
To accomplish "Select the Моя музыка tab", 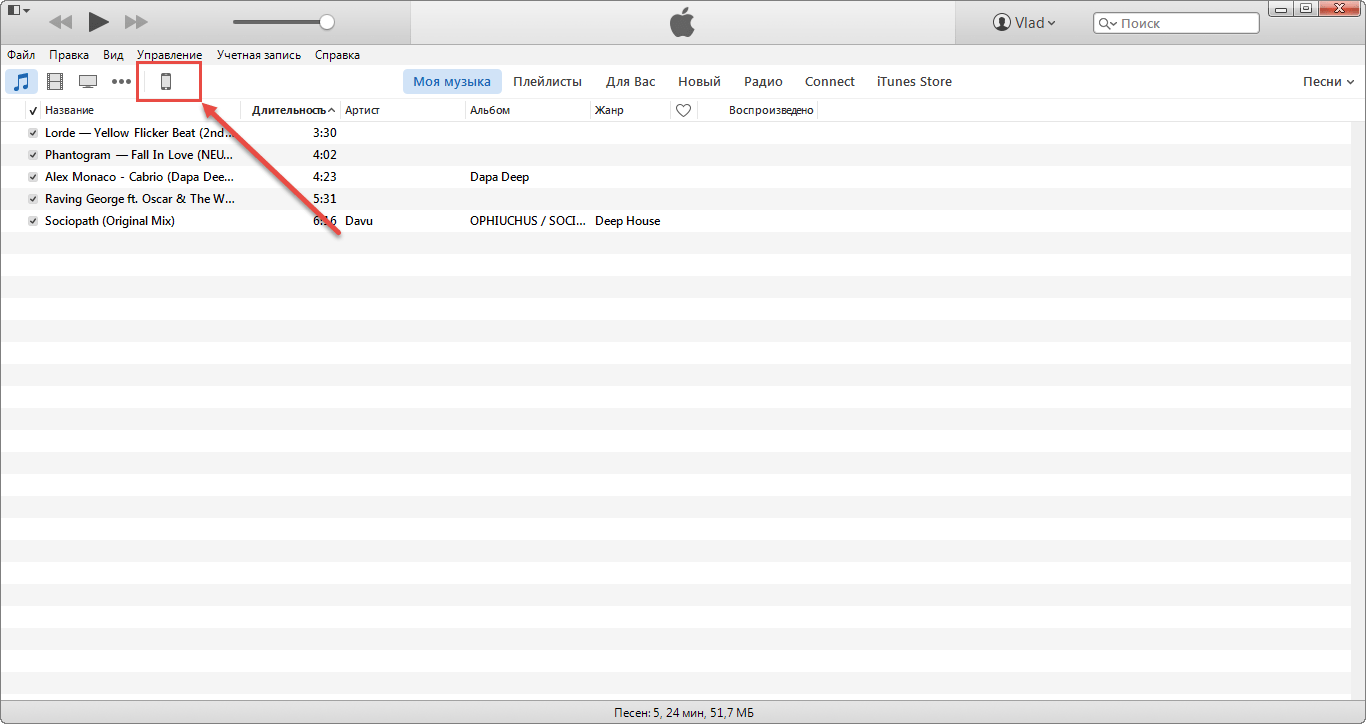I will pyautogui.click(x=452, y=82).
